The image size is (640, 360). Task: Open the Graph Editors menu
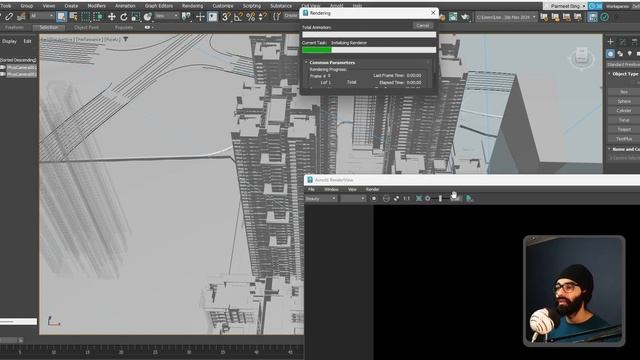(x=159, y=6)
